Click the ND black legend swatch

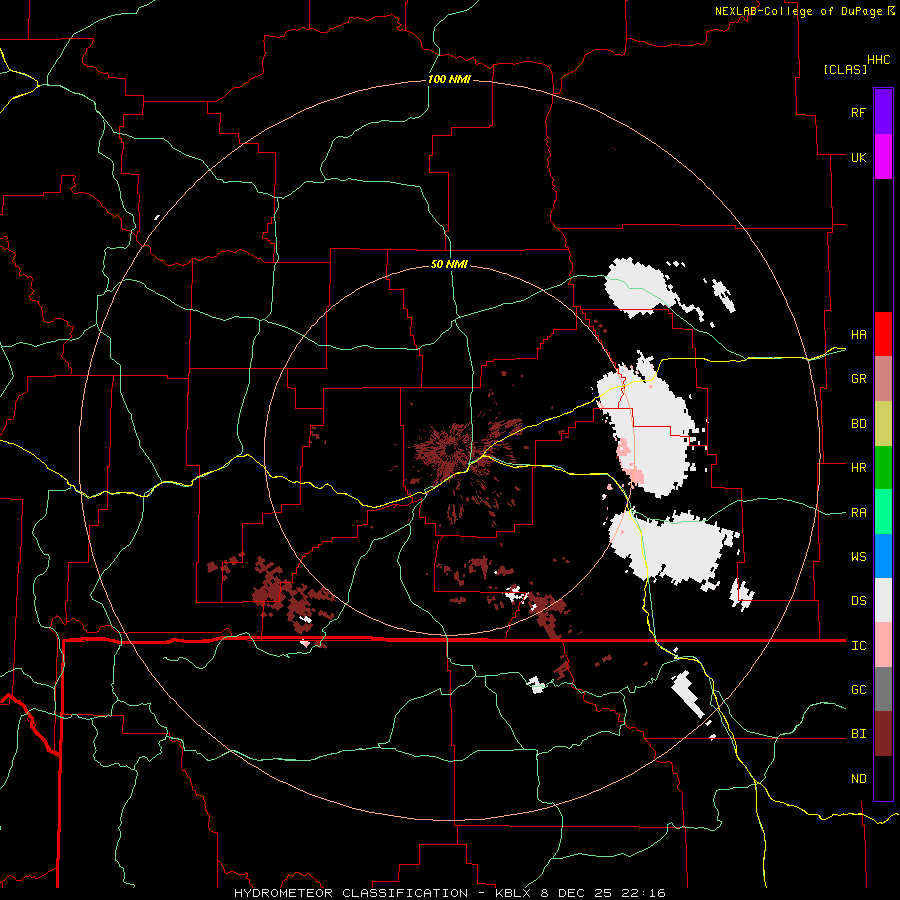(x=883, y=778)
